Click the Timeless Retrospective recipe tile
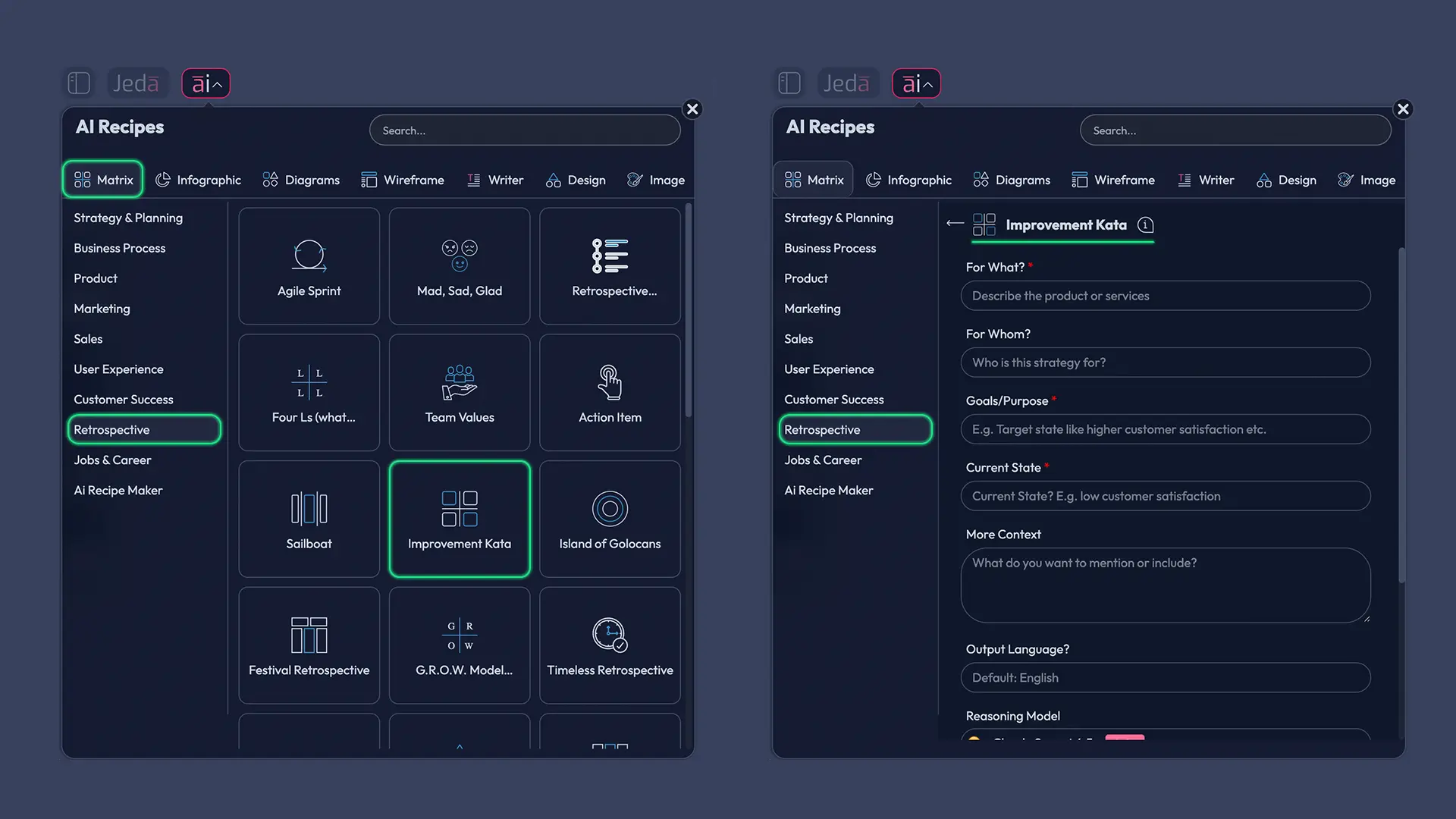 point(610,645)
